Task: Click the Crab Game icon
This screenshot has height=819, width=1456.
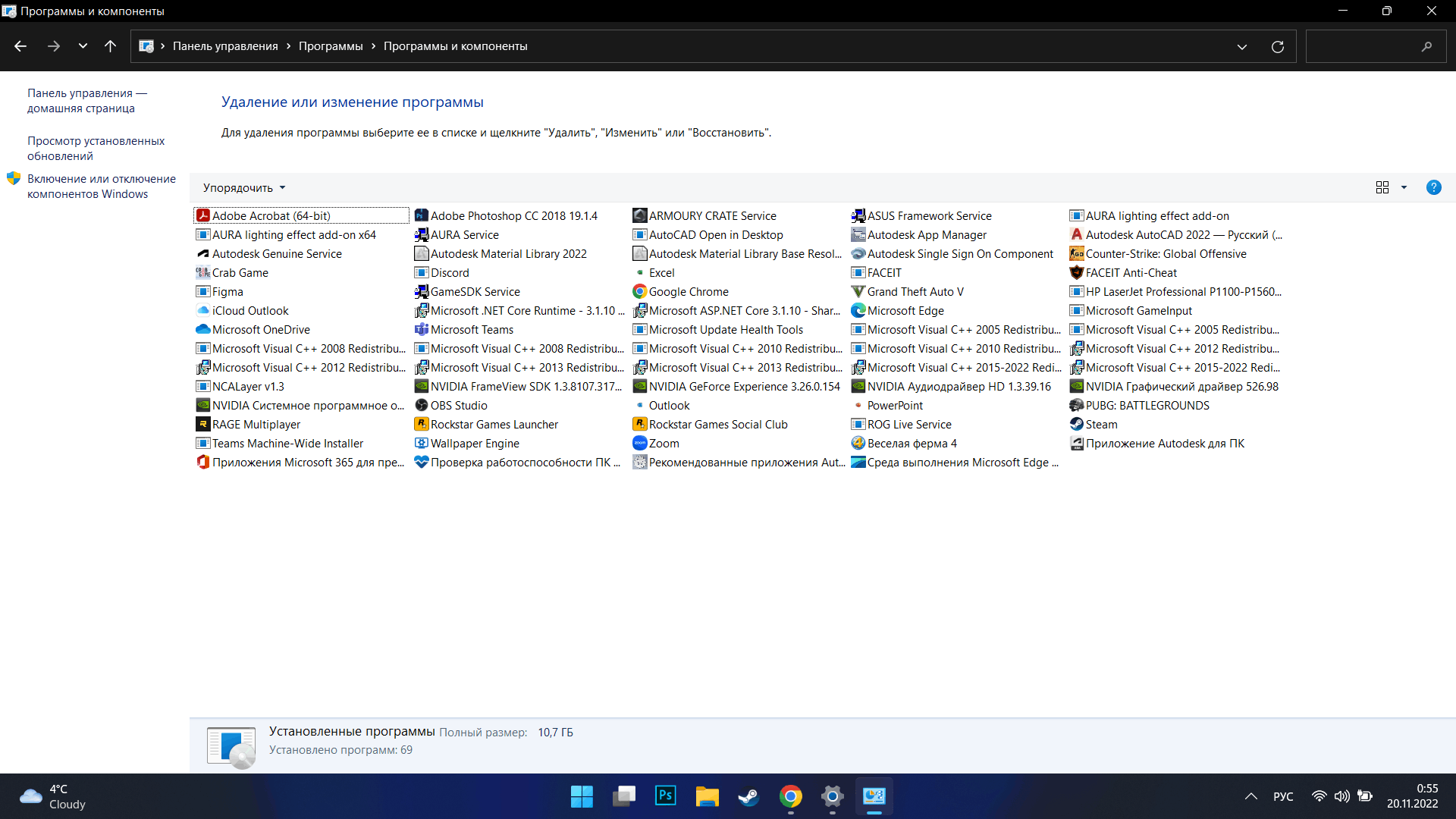Action: 203,273
